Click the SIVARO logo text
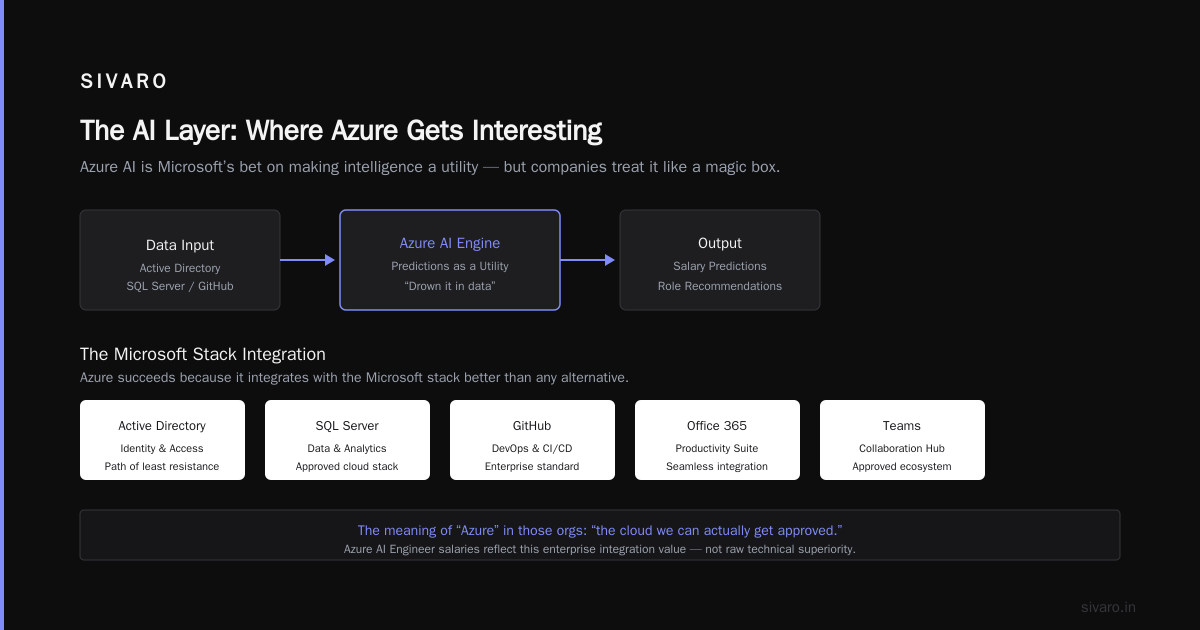This screenshot has height=630, width=1200. (124, 81)
